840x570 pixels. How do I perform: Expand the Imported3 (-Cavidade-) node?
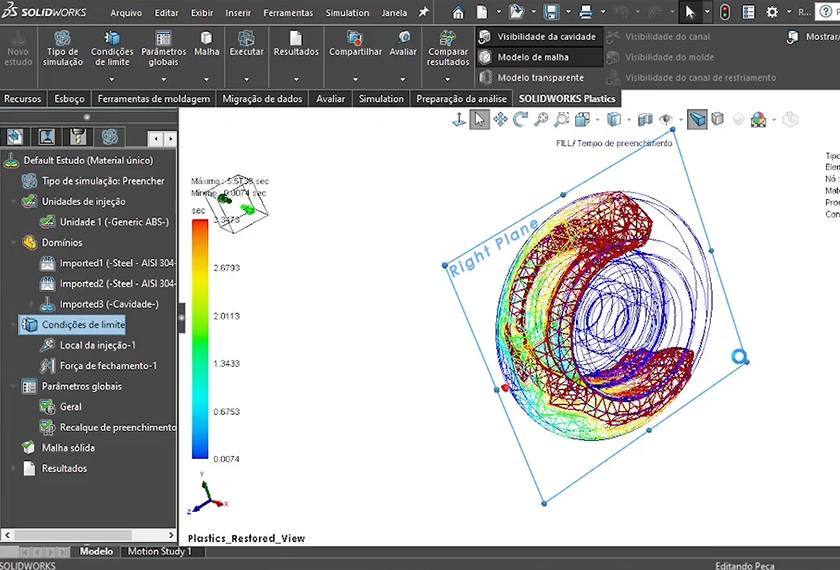pyautogui.click(x=32, y=304)
